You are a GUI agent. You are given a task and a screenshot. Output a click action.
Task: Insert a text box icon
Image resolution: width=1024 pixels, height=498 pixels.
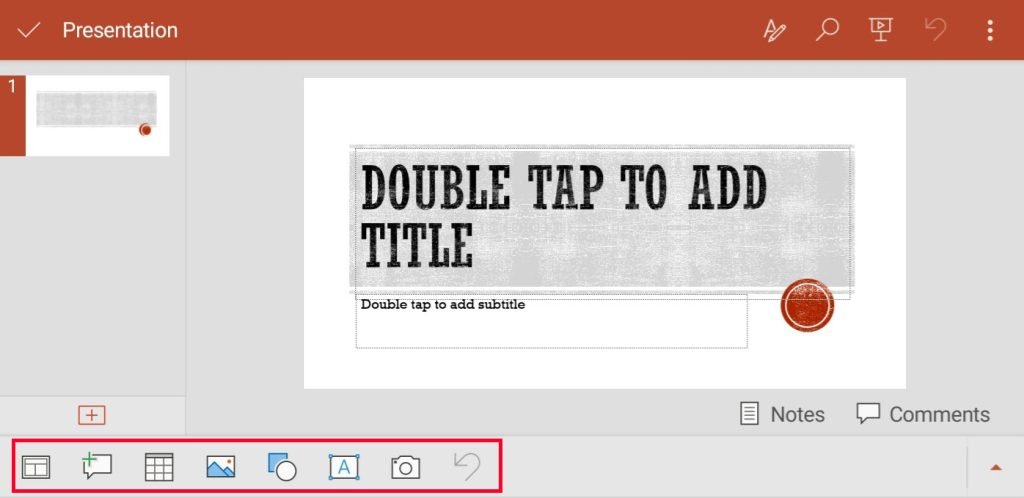[x=344, y=467]
